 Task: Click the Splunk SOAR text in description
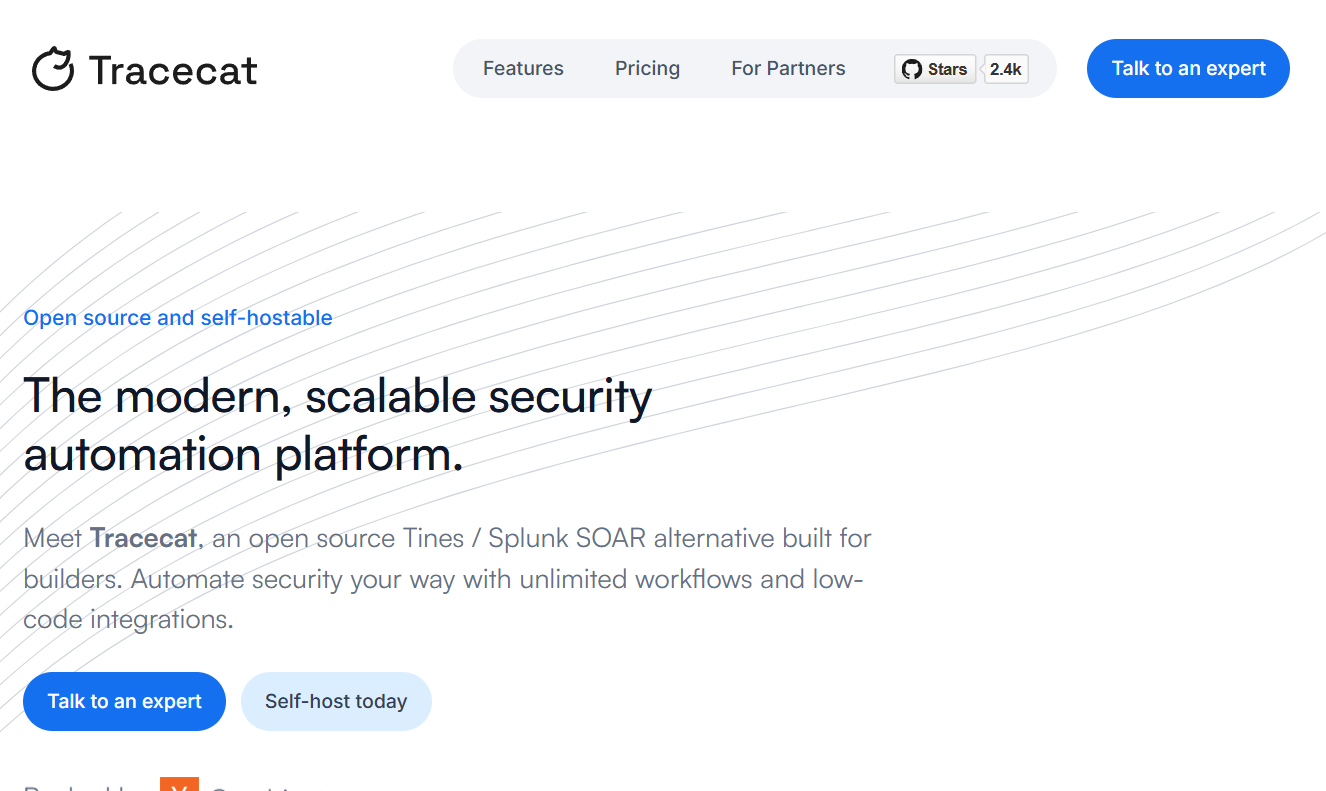tap(573, 538)
